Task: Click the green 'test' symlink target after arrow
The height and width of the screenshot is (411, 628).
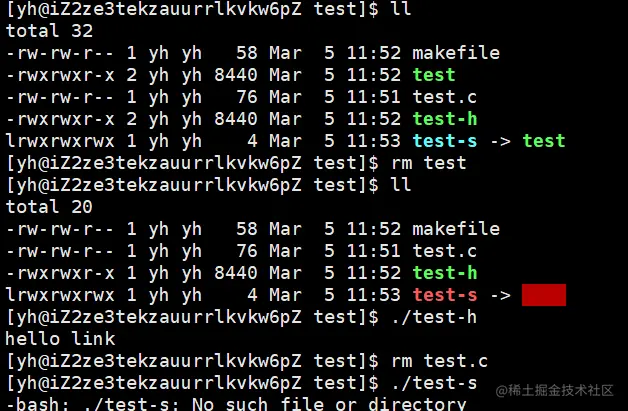Action: click(544, 141)
